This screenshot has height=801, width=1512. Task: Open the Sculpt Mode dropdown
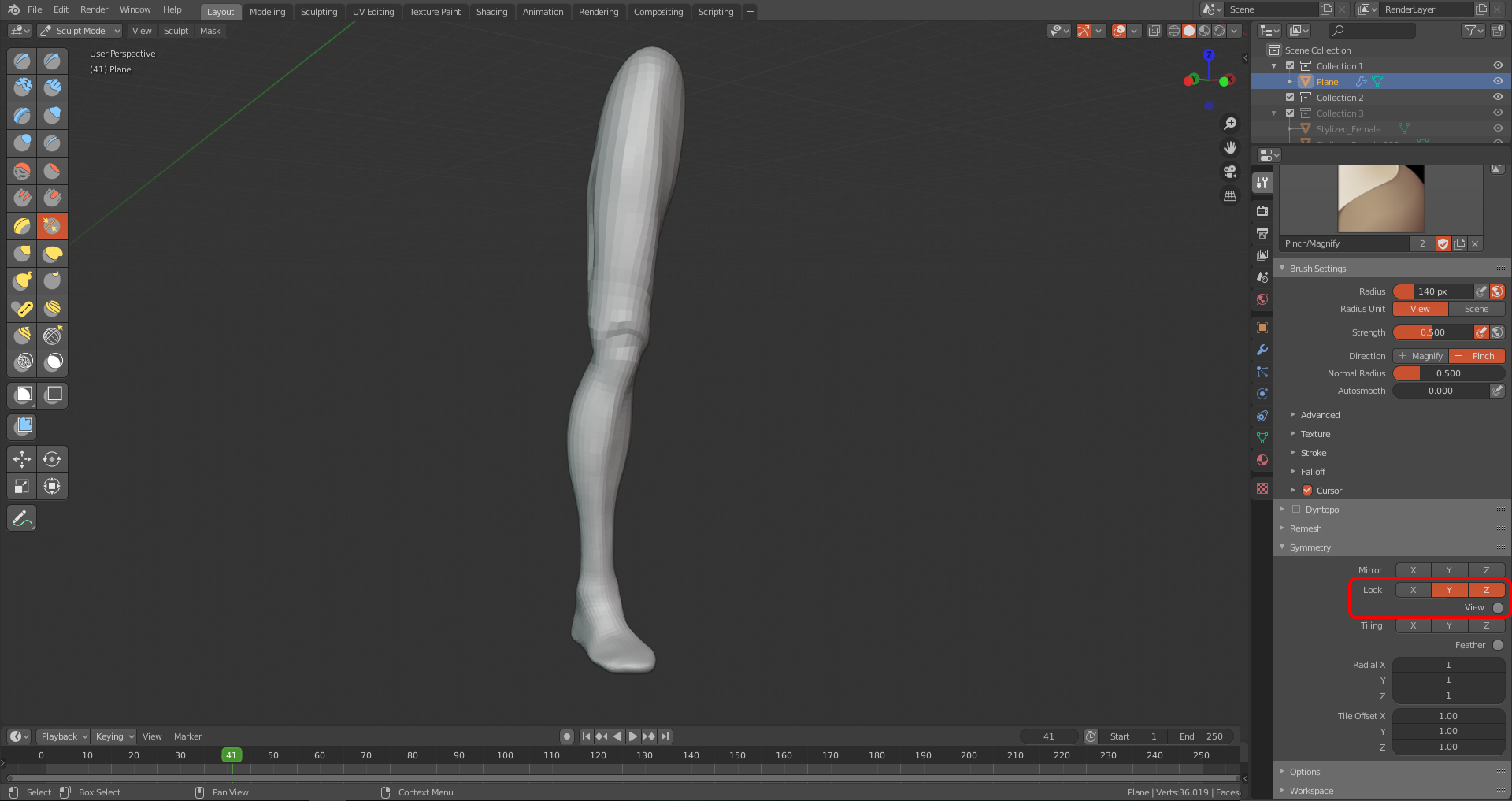click(80, 31)
